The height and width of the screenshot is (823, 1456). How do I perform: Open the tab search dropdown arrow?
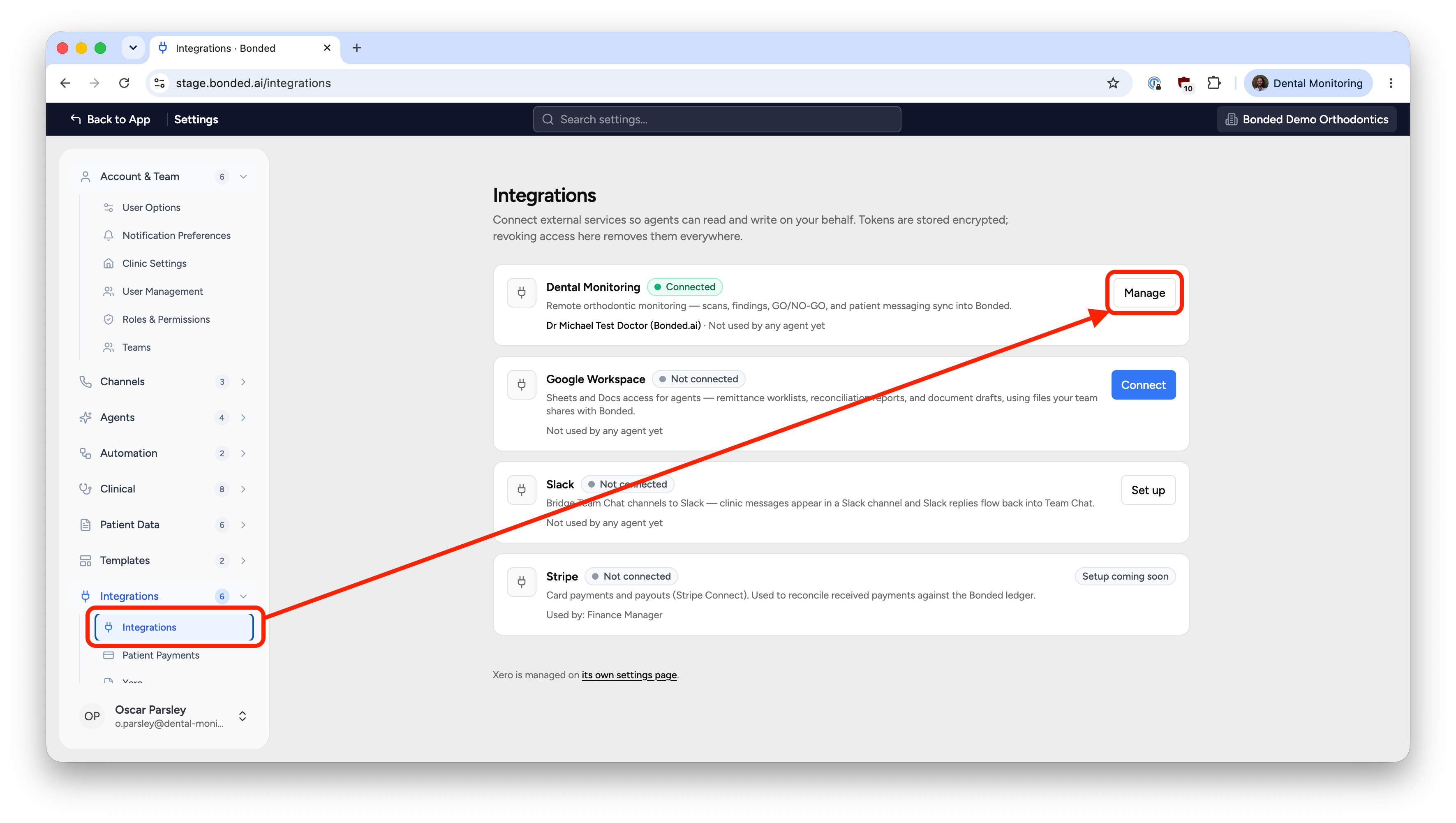133,48
